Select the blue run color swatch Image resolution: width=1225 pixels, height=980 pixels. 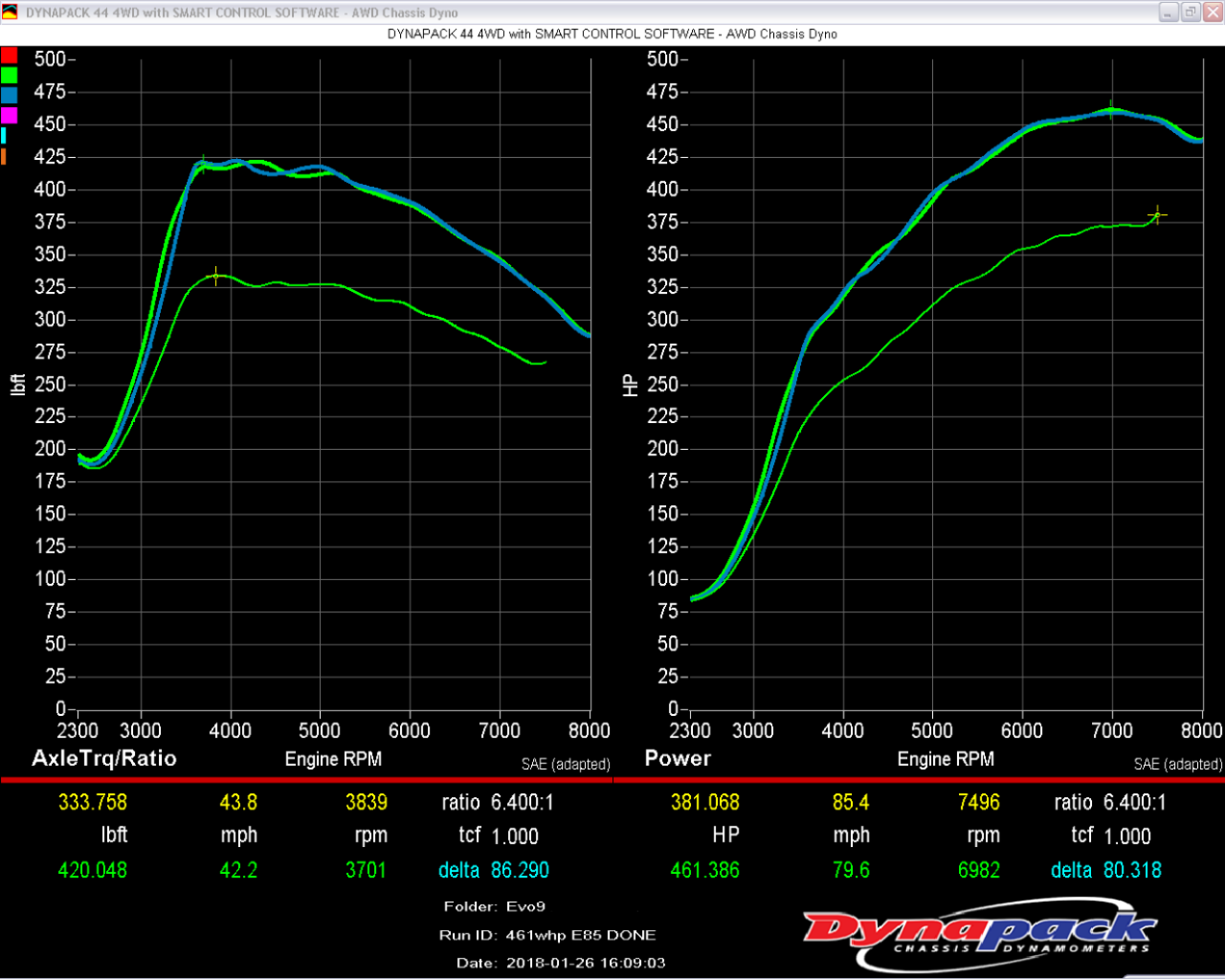click(x=9, y=95)
